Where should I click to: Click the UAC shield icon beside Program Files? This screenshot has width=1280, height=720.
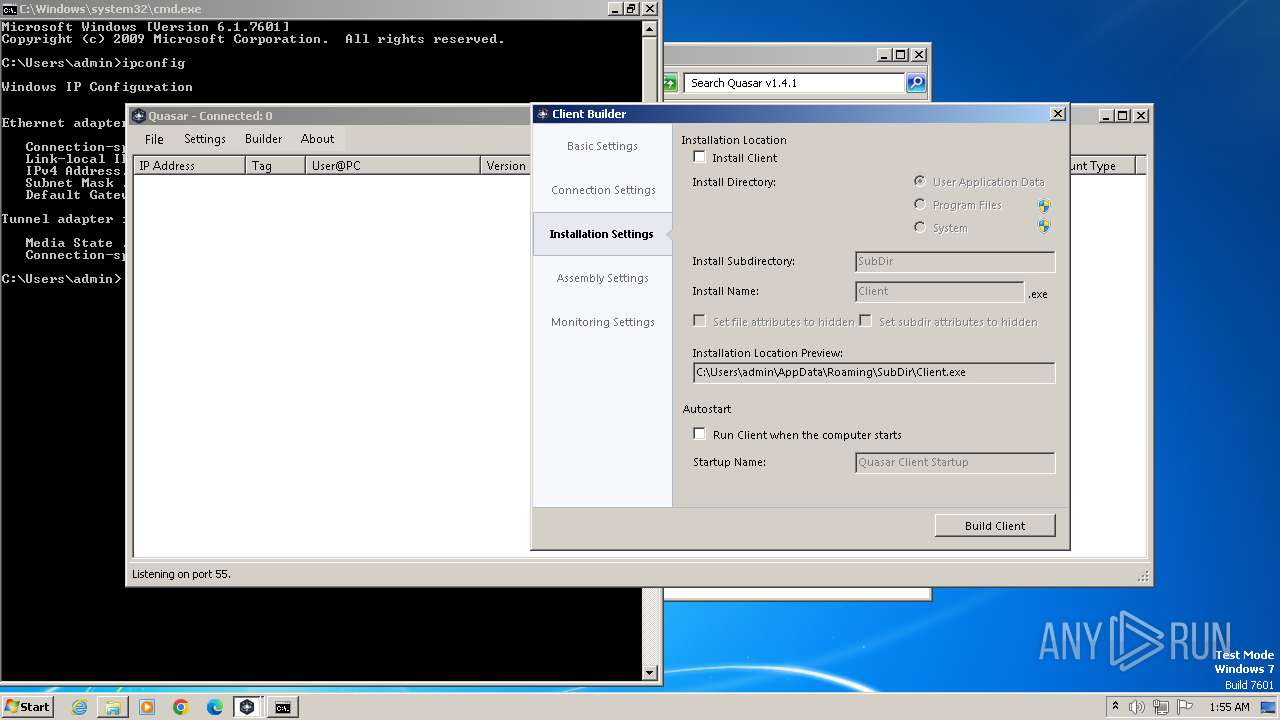(x=1044, y=205)
